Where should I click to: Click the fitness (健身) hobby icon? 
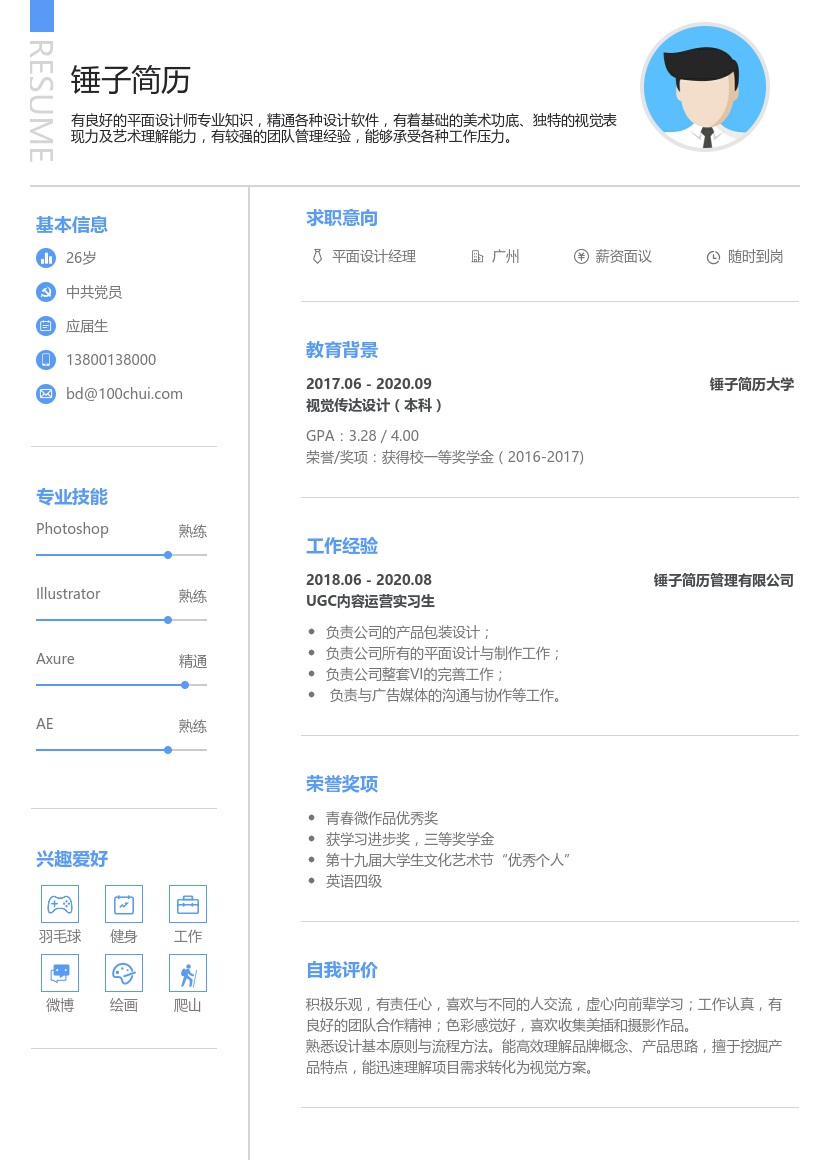(124, 904)
